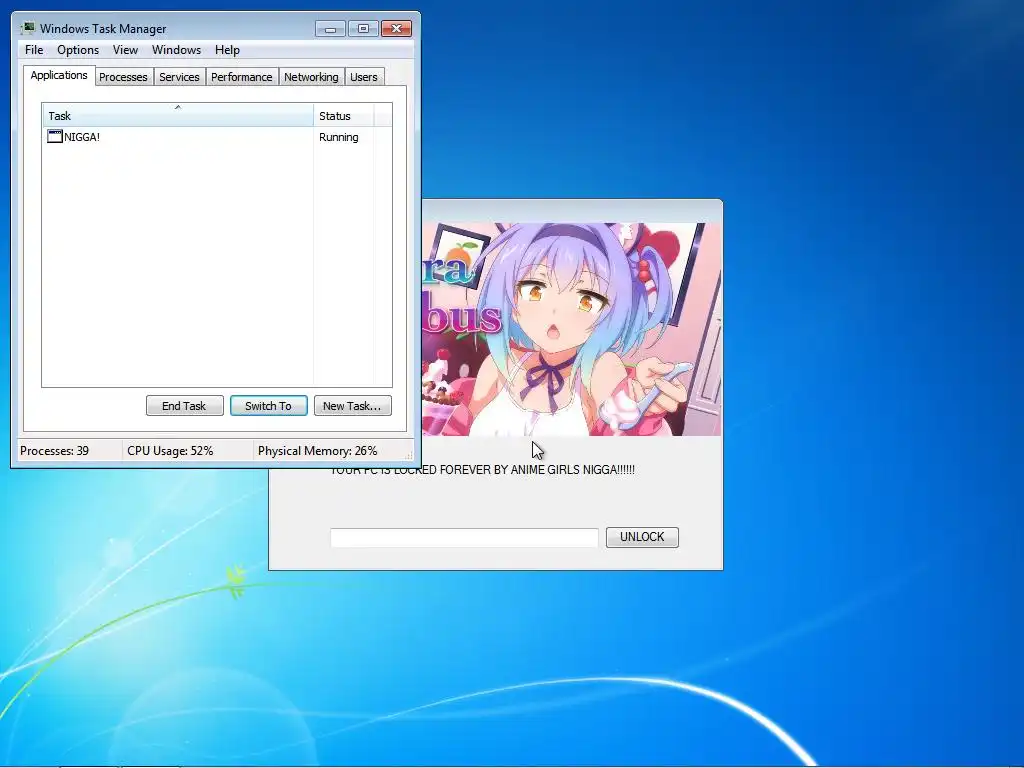Image resolution: width=1024 pixels, height=768 pixels.
Task: Minimize the Windows Task Manager window
Action: [x=330, y=28]
